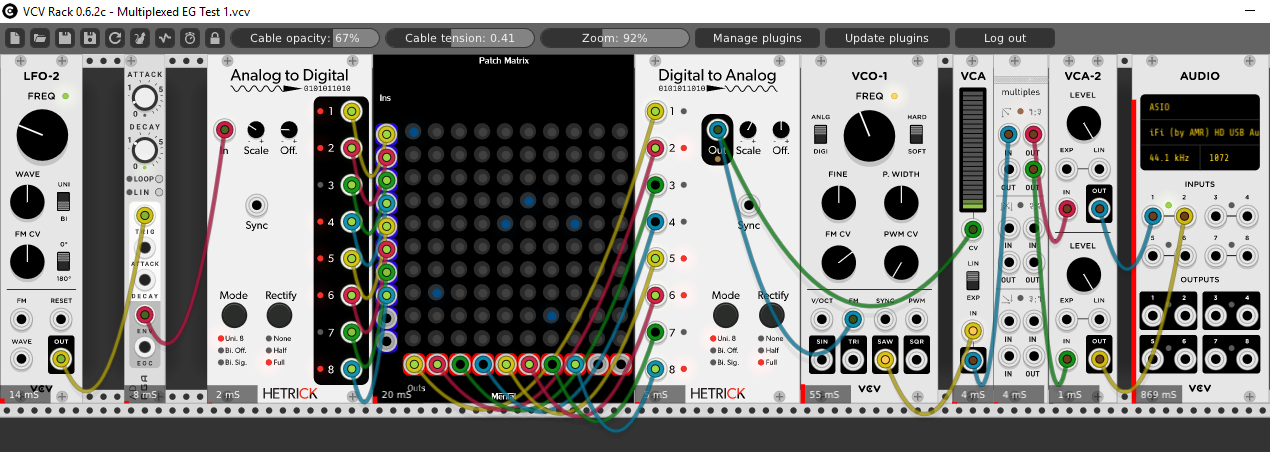Click the envelope ATTACK knob
The height and width of the screenshot is (452, 1270).
(x=145, y=97)
